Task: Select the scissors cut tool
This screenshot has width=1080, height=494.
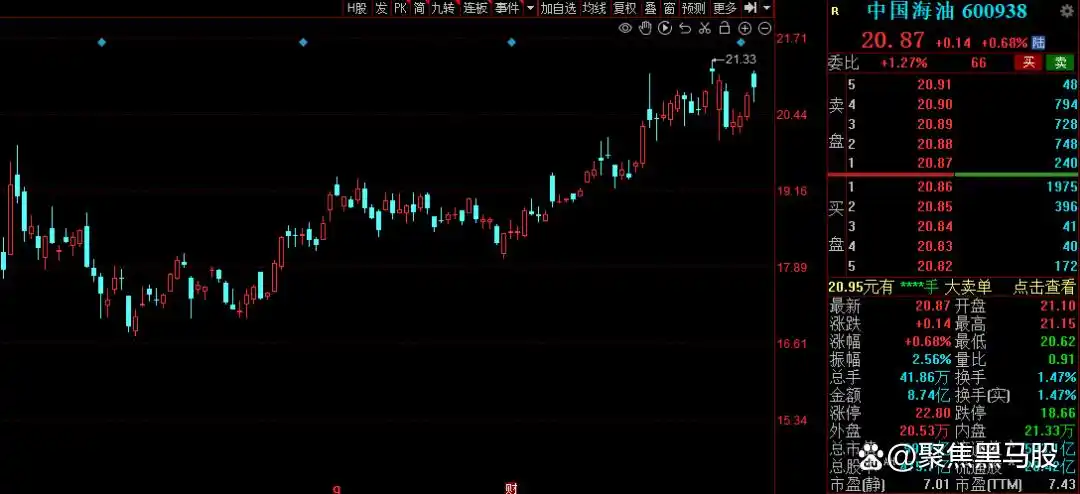Action: [704, 28]
